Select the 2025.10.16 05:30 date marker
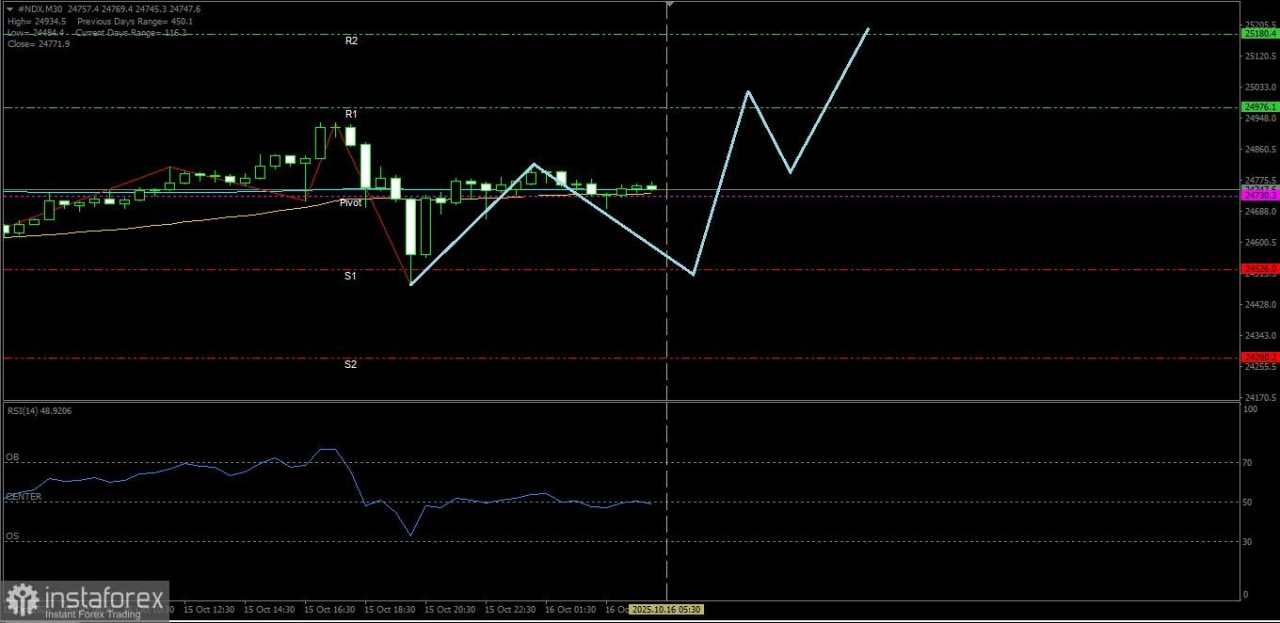The height and width of the screenshot is (623, 1280). [666, 609]
